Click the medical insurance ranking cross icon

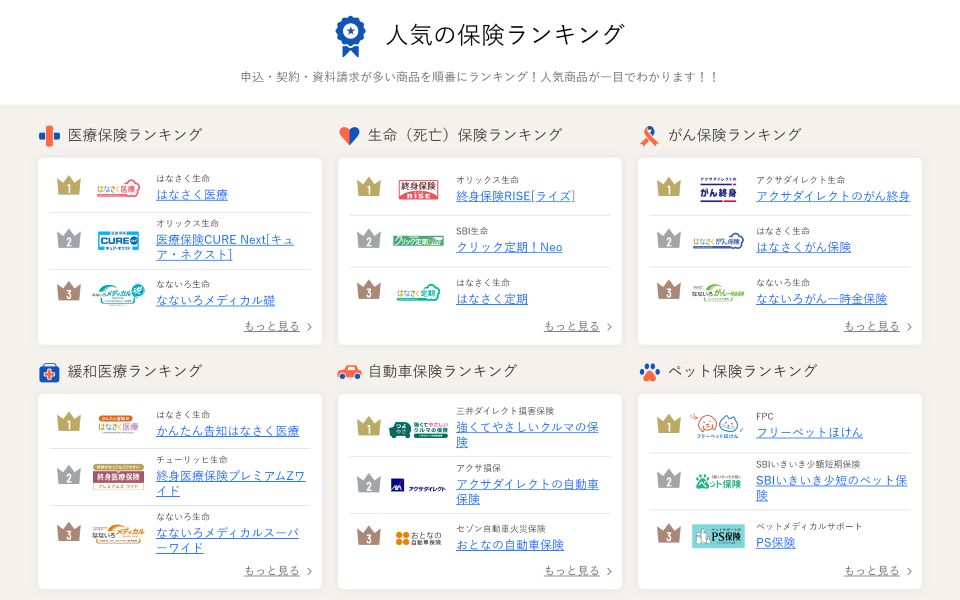pyautogui.click(x=49, y=136)
